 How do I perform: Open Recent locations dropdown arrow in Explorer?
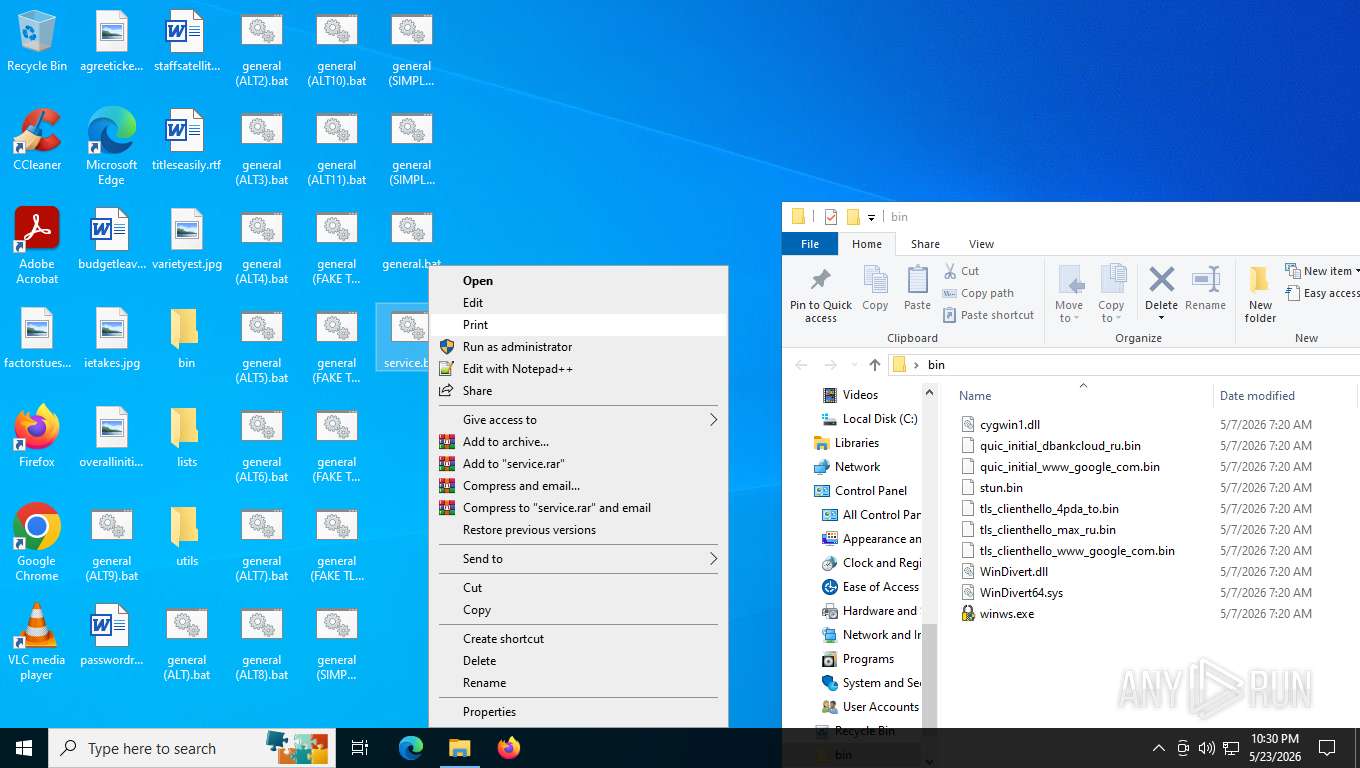pos(853,365)
